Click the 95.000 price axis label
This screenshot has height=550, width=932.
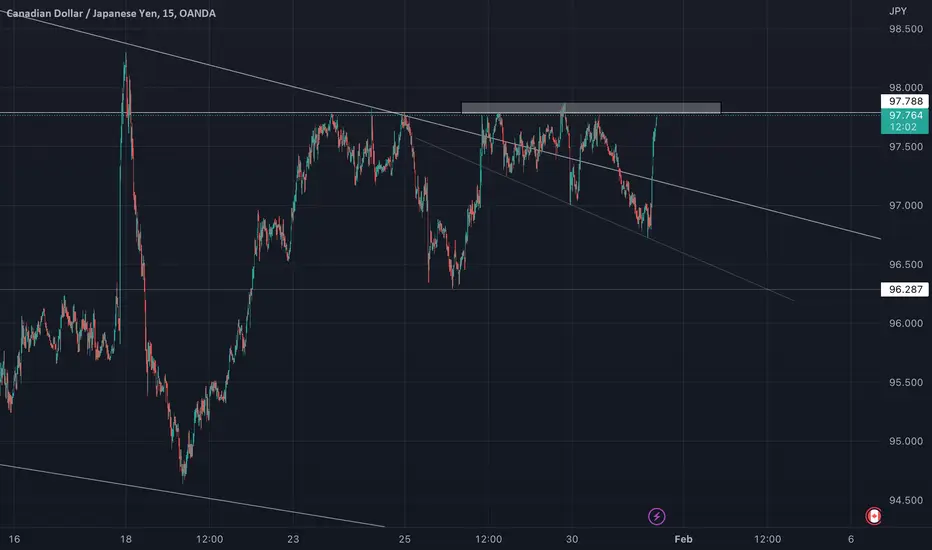[905, 441]
